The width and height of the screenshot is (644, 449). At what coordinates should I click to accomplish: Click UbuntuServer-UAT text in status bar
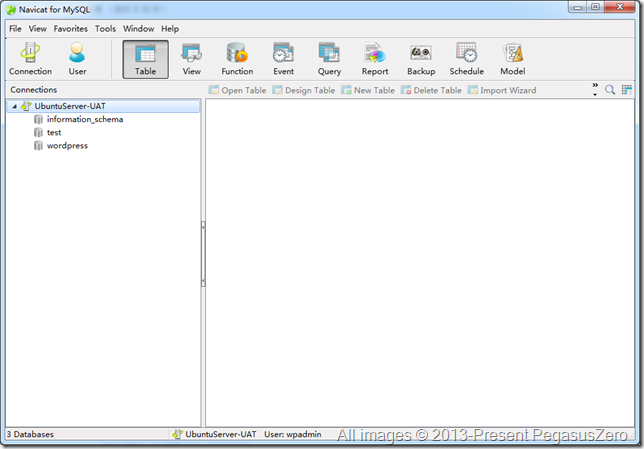(x=221, y=434)
